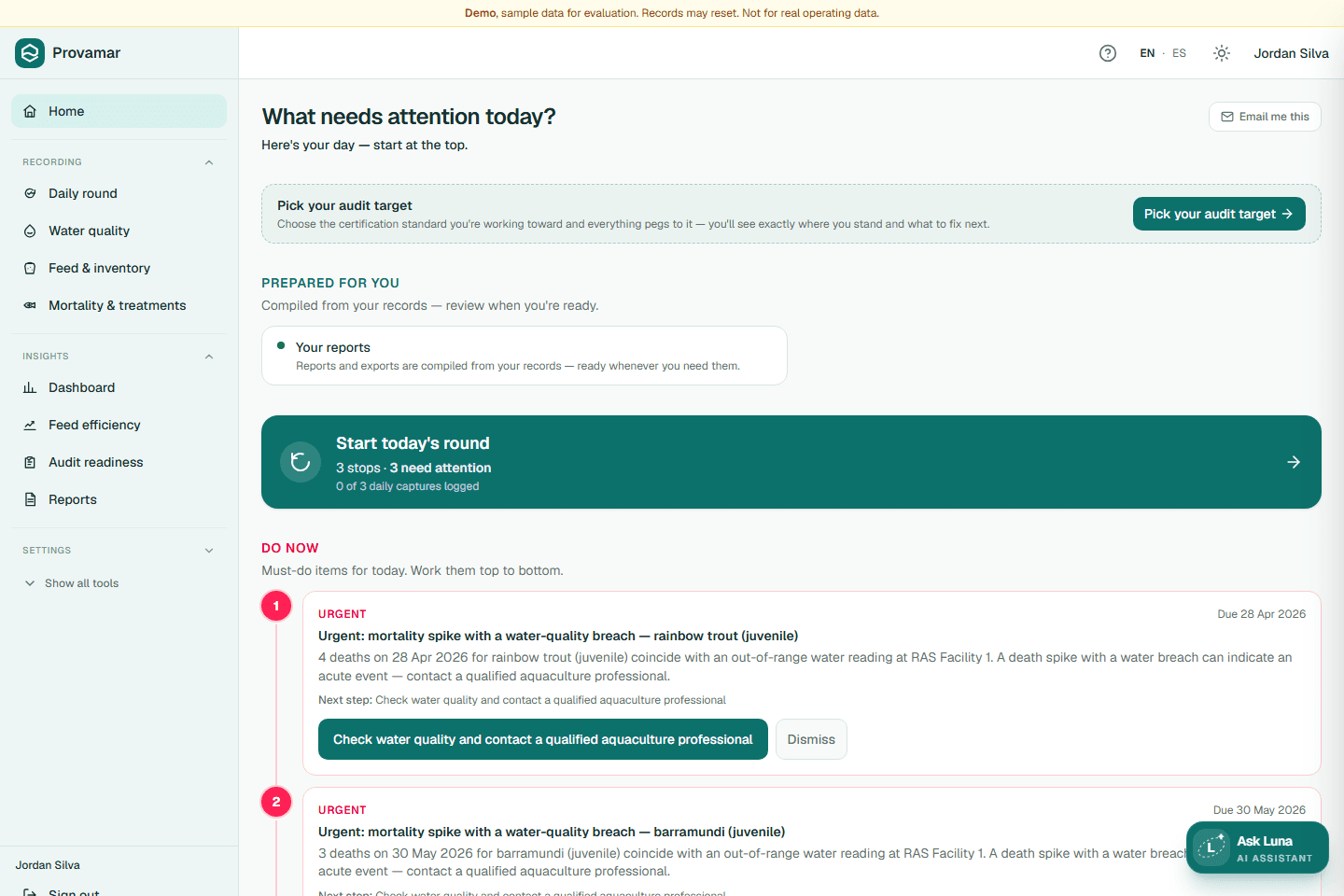Open Daily round page
The height and width of the screenshot is (896, 1344).
click(x=119, y=193)
